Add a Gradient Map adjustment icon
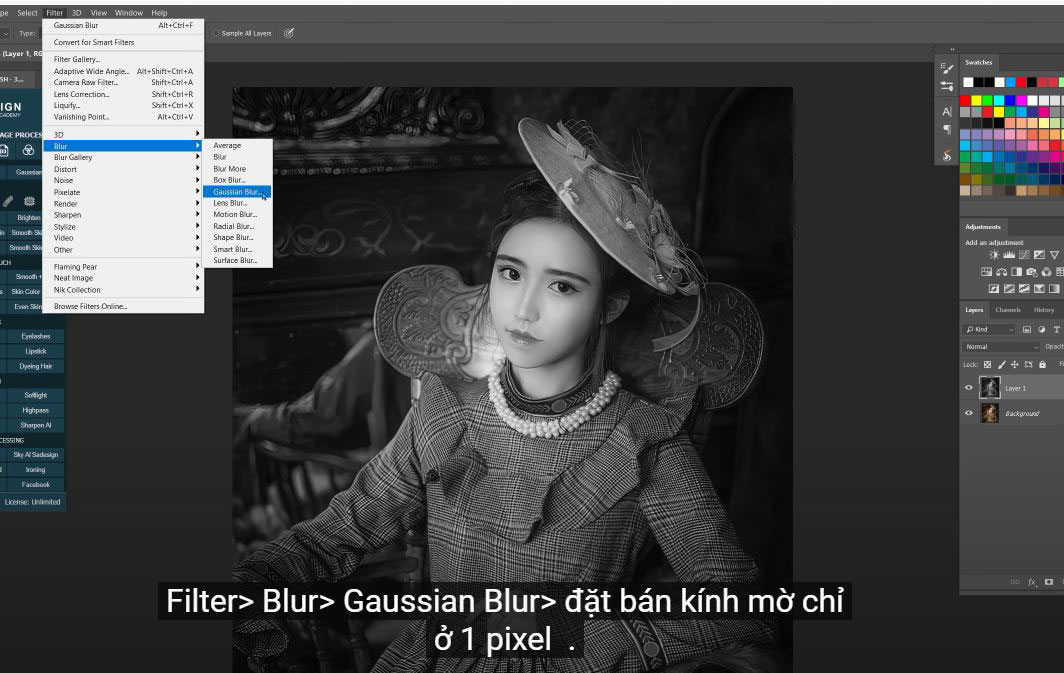The height and width of the screenshot is (673, 1064). coord(1054,288)
